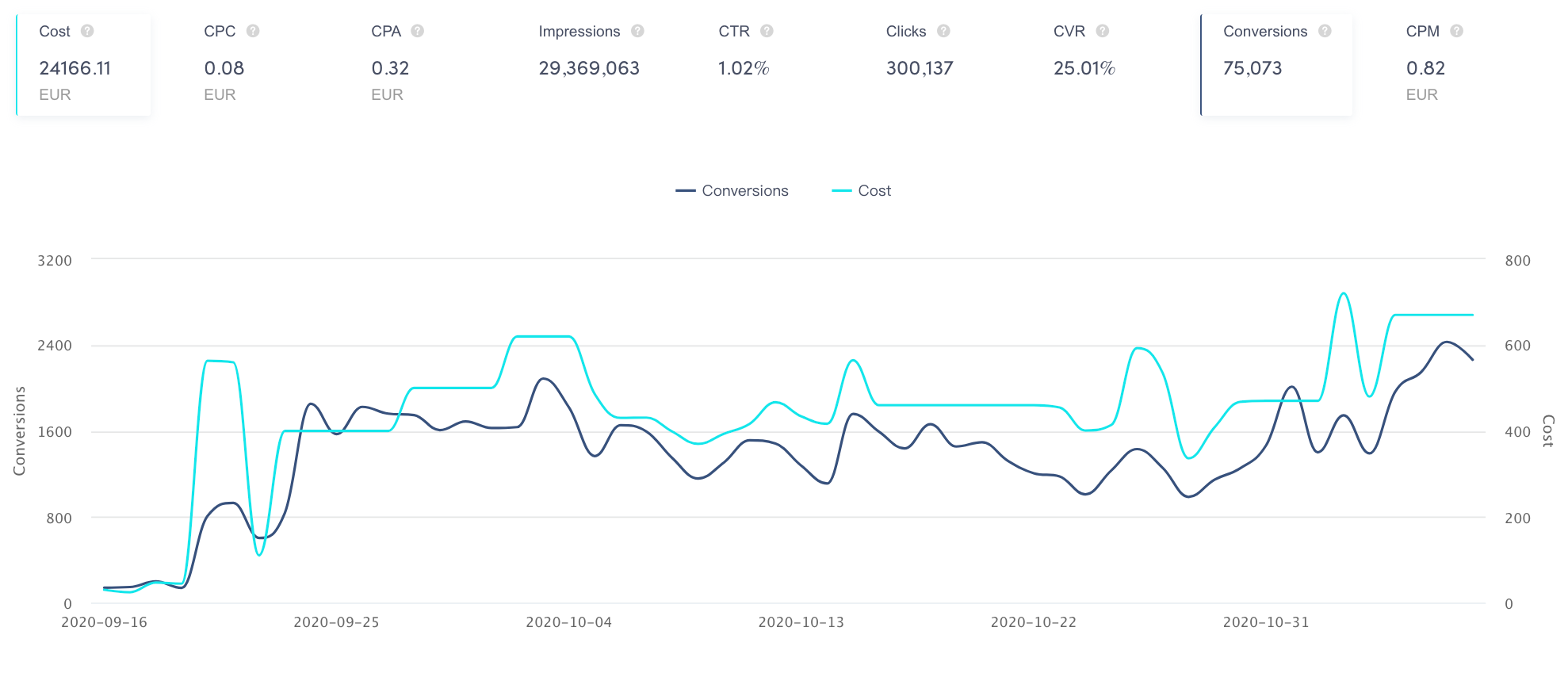The height and width of the screenshot is (677, 1568).
Task: Select the Impressions metric 29,369,063
Action: pos(589,68)
